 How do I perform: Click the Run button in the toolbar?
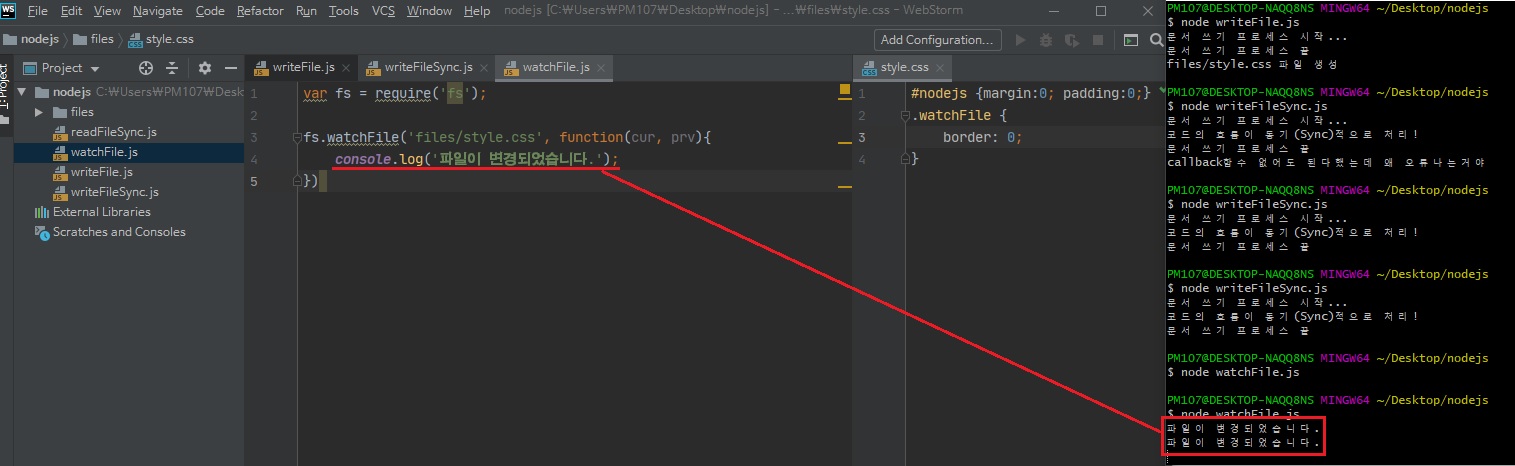coord(1021,41)
